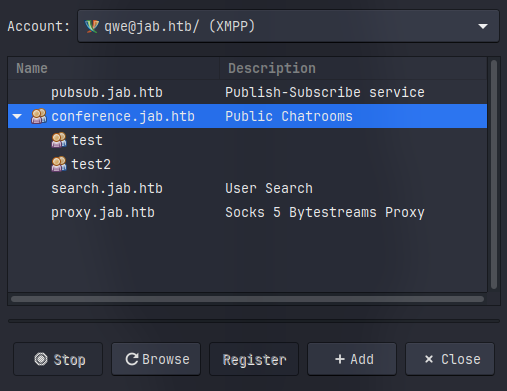Image resolution: width=507 pixels, height=391 pixels.
Task: Click the + Add button
Action: tap(352, 359)
